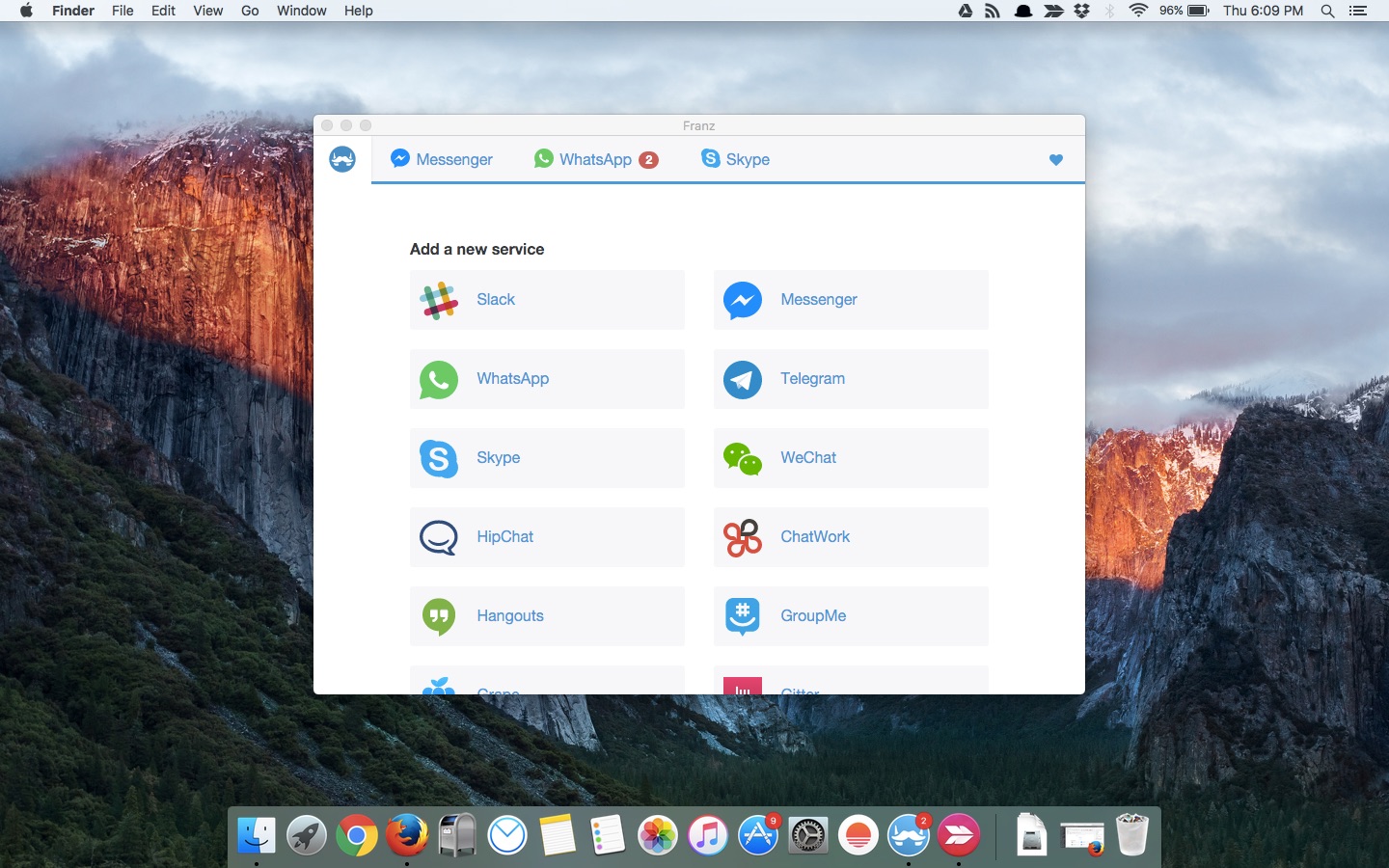This screenshot has height=868, width=1389.
Task: Add Messenger from the services list
Action: tap(851, 300)
